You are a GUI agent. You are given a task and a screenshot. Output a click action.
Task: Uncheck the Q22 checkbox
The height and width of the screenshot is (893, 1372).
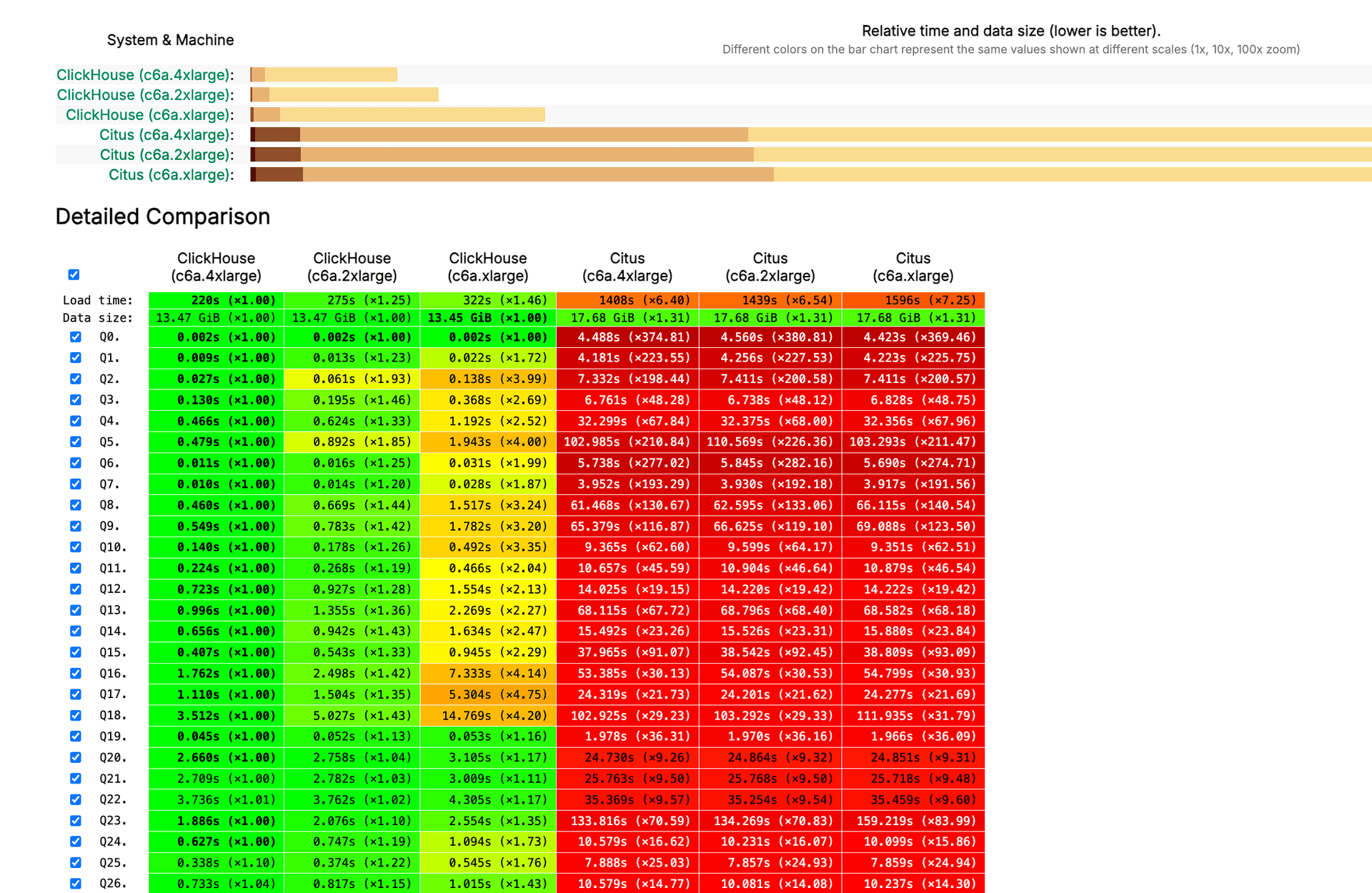point(75,799)
